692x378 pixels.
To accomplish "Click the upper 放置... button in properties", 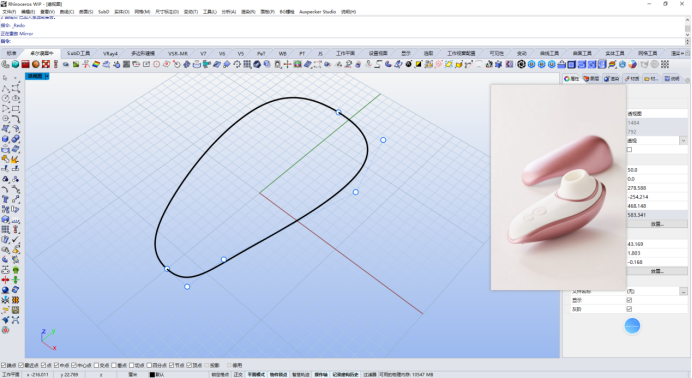I will pos(657,224).
